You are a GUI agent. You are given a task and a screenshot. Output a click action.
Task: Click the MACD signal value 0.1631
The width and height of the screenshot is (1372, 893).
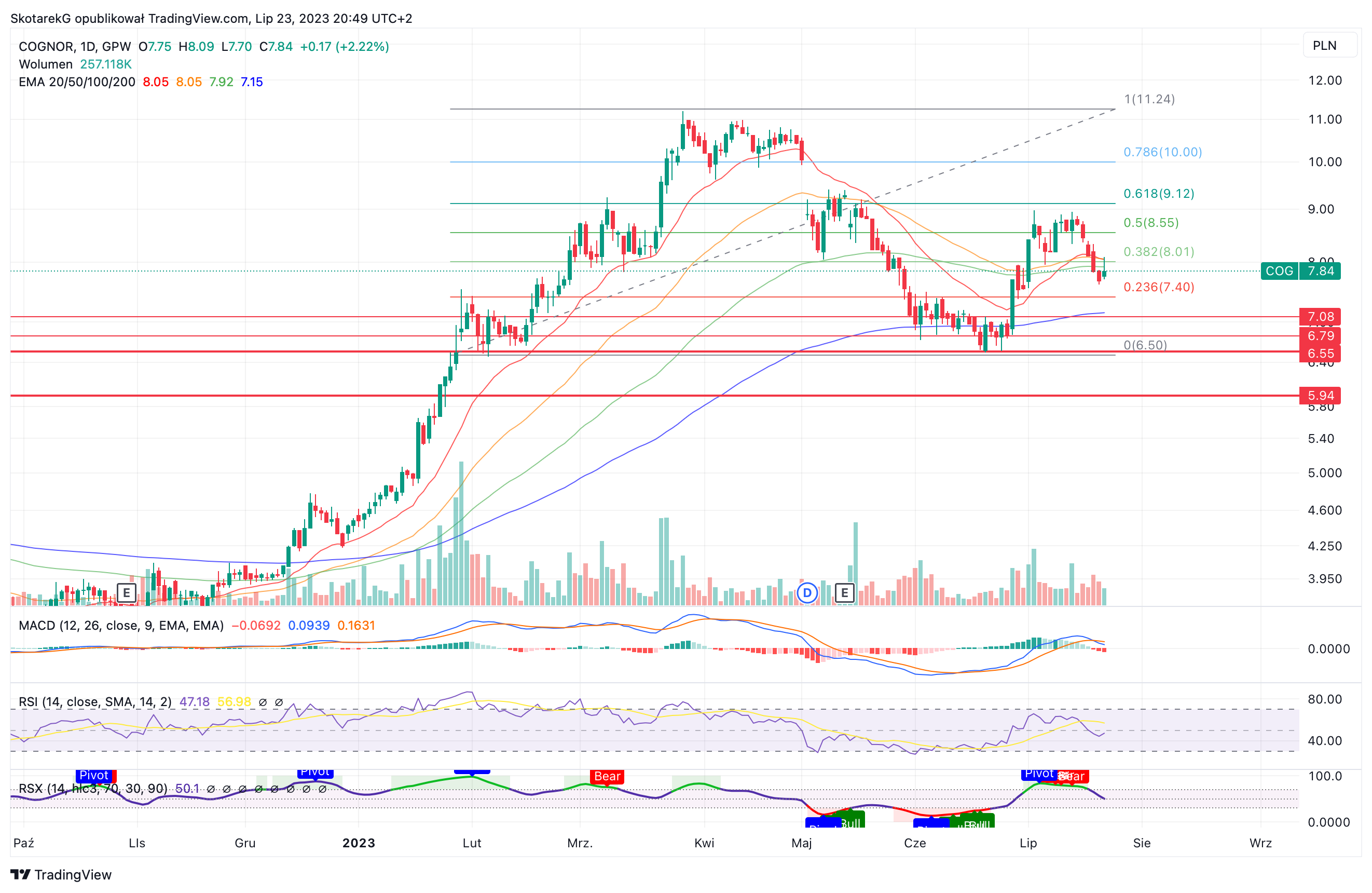click(356, 626)
